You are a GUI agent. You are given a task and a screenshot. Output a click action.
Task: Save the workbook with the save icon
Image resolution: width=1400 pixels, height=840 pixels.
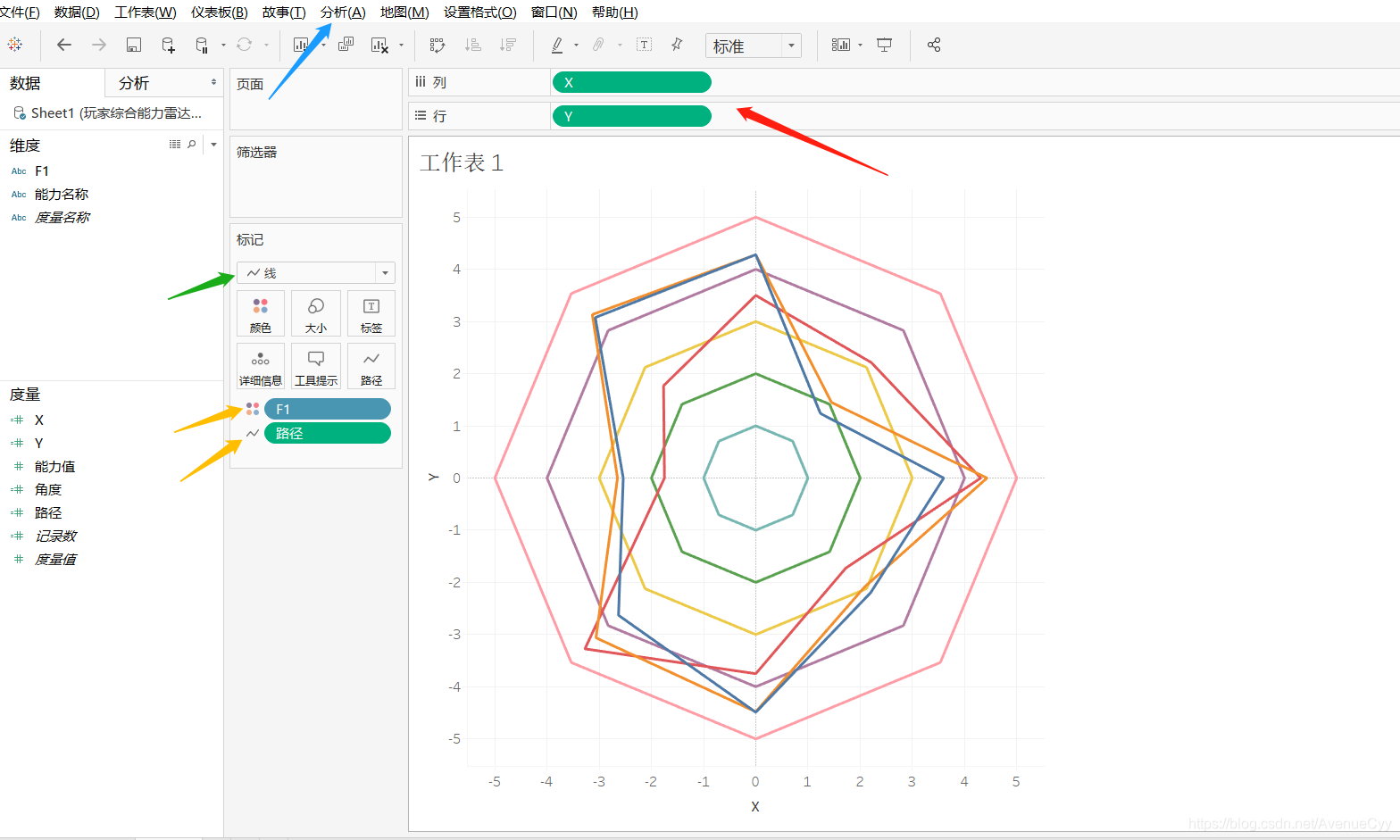pos(134,45)
